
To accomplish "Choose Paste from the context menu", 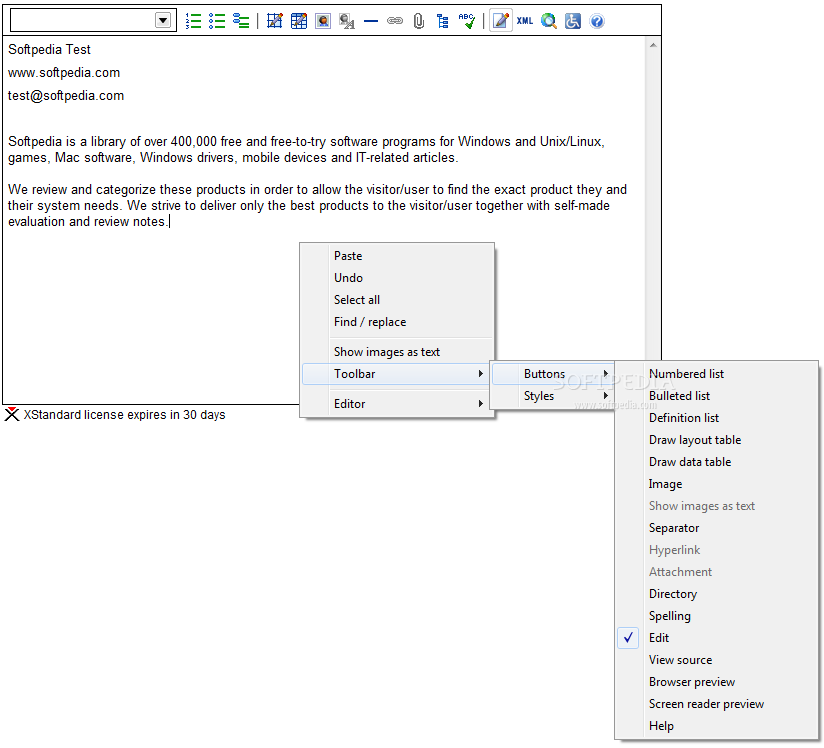I will [x=397, y=256].
